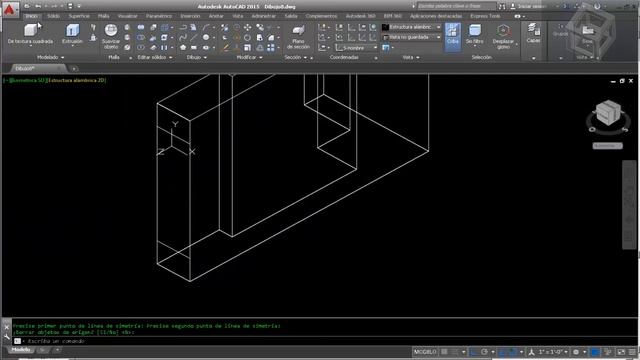The image size is (640, 360).
Task: Click the open file icon in quick access toolbar
Action: [x=27, y=6]
